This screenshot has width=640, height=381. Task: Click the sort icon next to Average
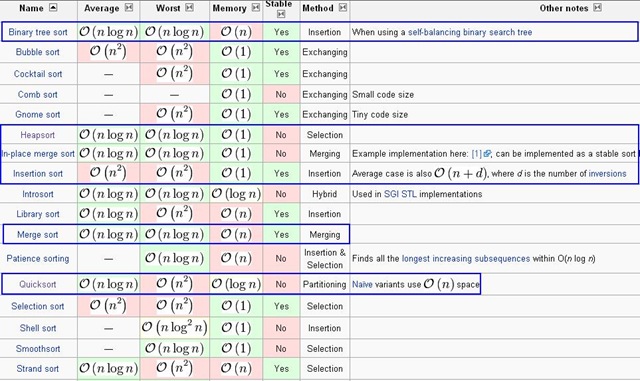pos(129,7)
